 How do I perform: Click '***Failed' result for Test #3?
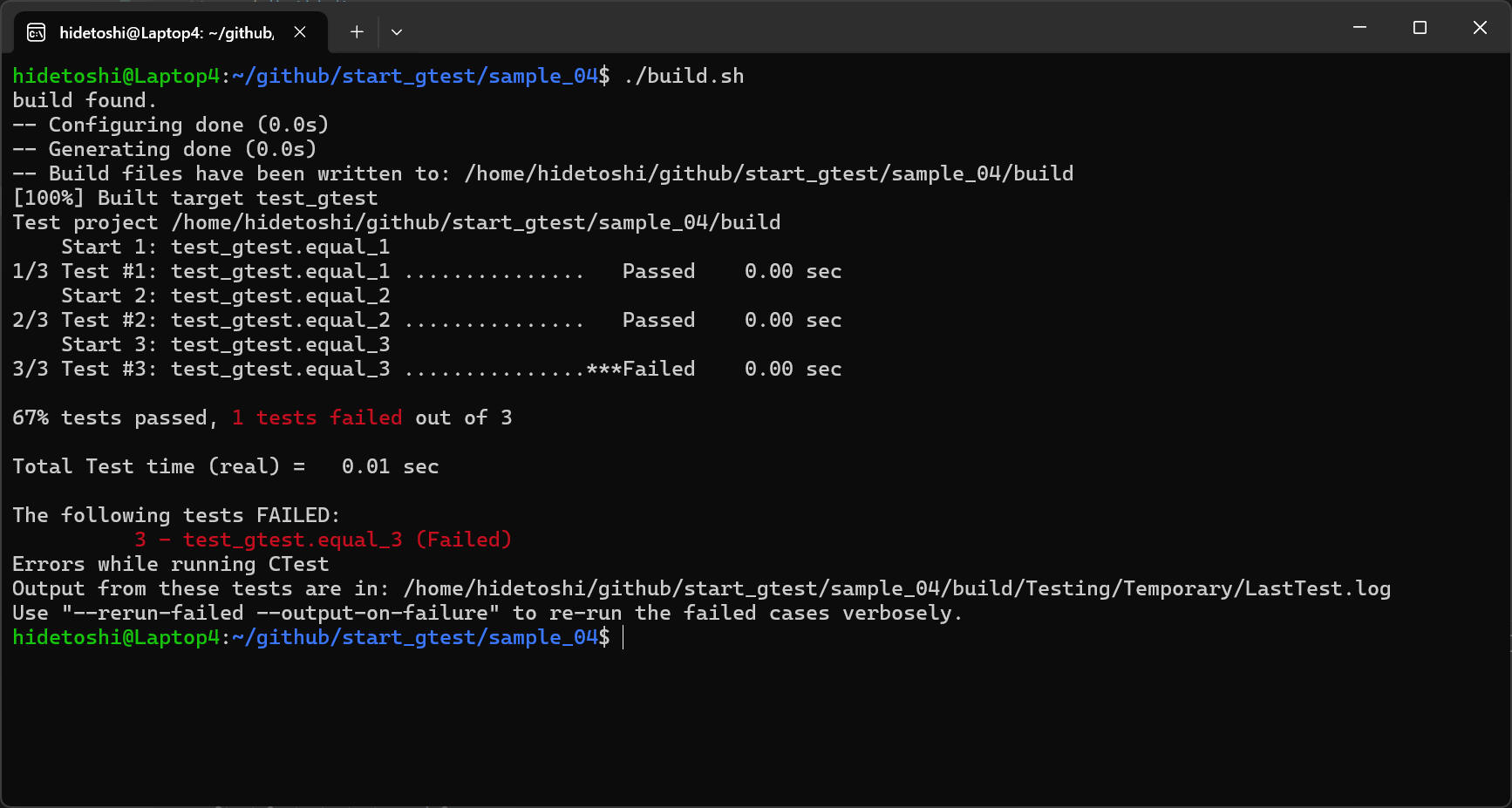coord(641,369)
